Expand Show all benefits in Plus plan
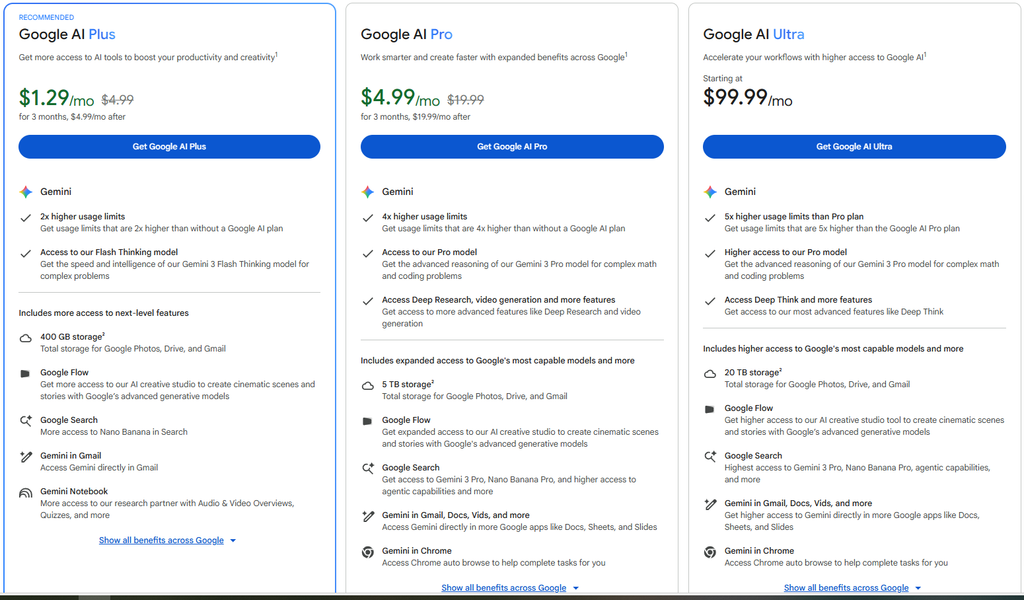The width and height of the screenshot is (1024, 600). (x=167, y=541)
